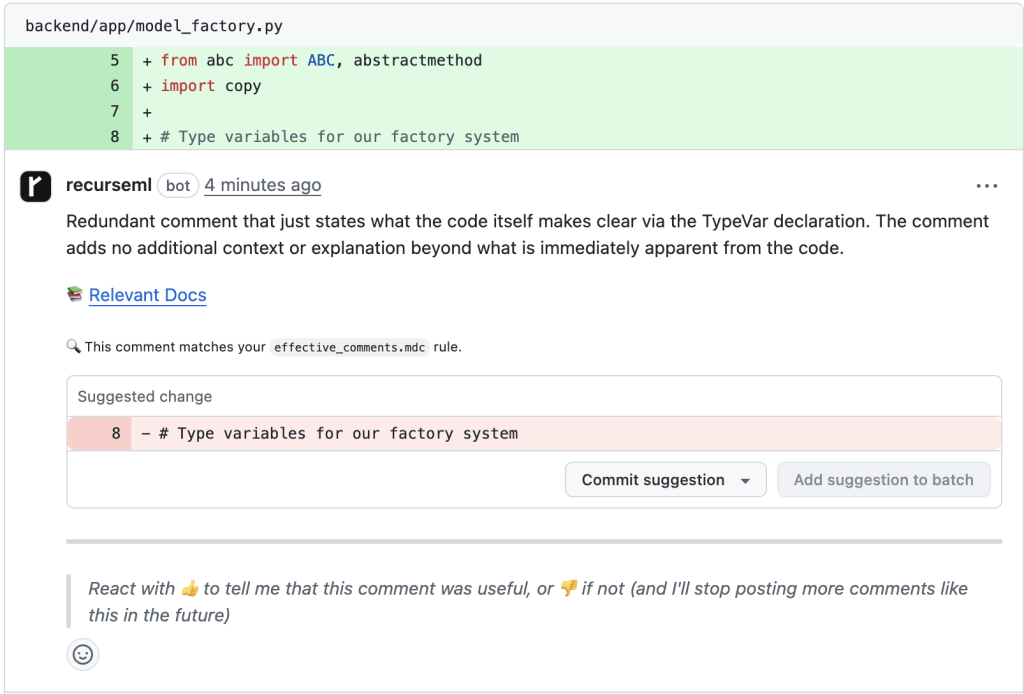Viewport: 1024px width, 694px height.
Task: Open the three-dot comment options menu
Action: (987, 186)
